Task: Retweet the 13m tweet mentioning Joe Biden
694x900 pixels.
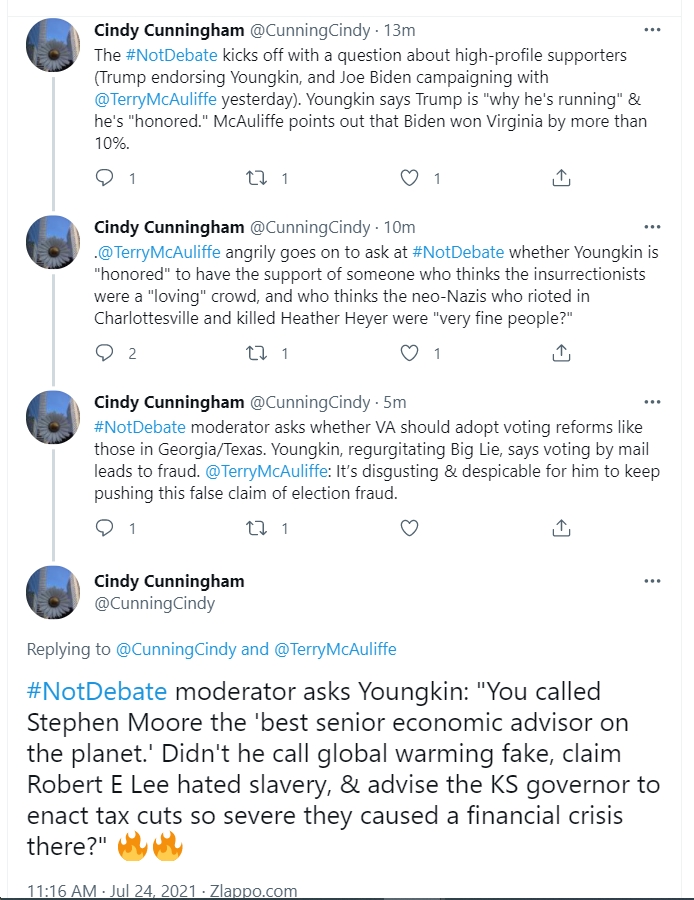Action: pos(256,178)
